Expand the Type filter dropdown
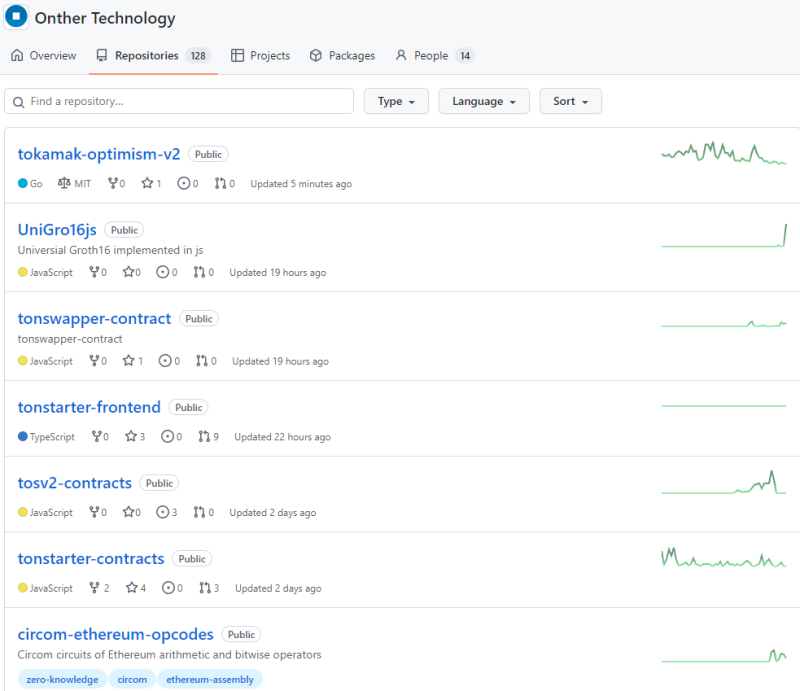Screen dimensions: 800x691 click(x=396, y=101)
